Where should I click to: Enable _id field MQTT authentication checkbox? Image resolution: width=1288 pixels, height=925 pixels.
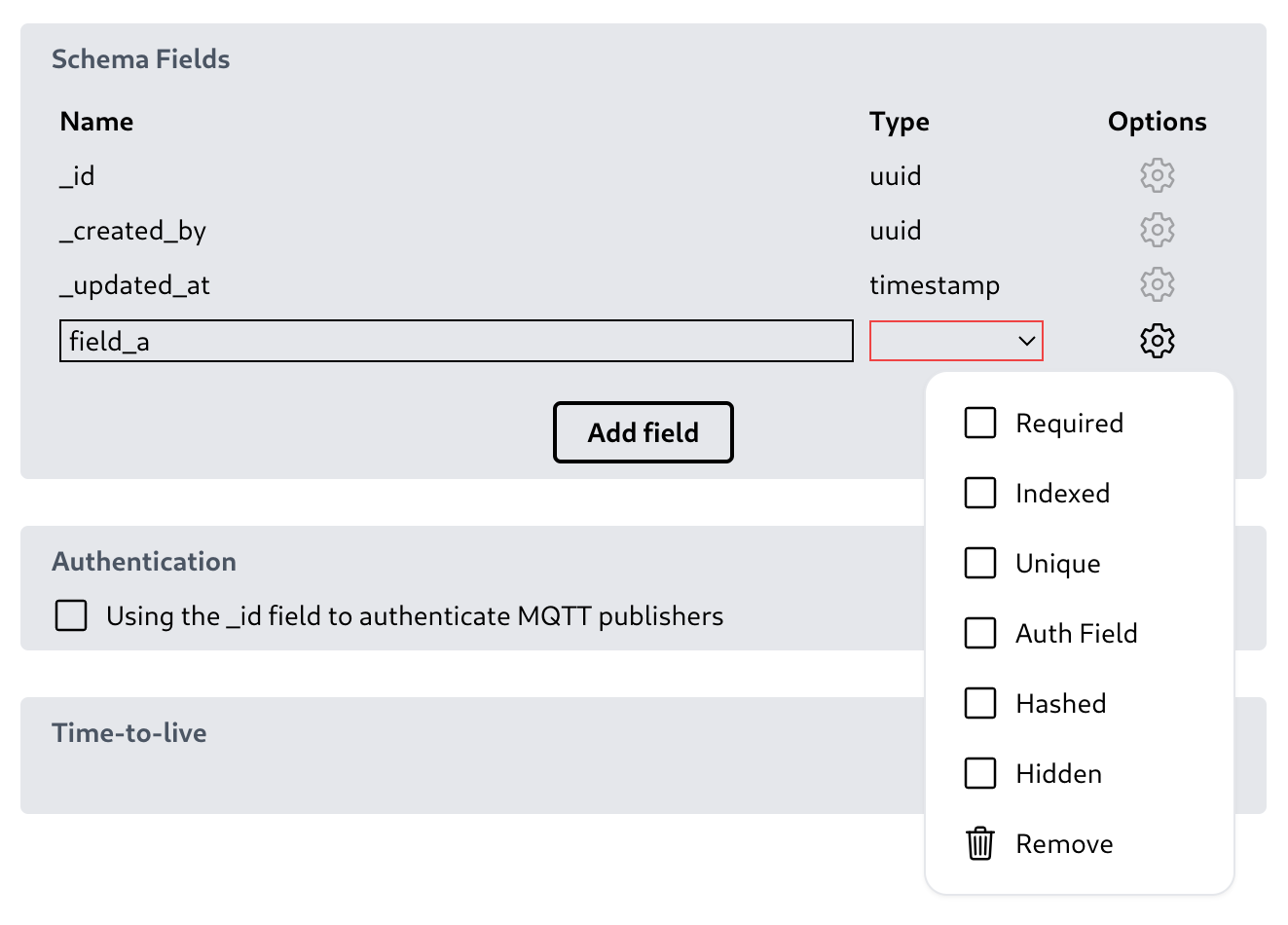(x=71, y=616)
